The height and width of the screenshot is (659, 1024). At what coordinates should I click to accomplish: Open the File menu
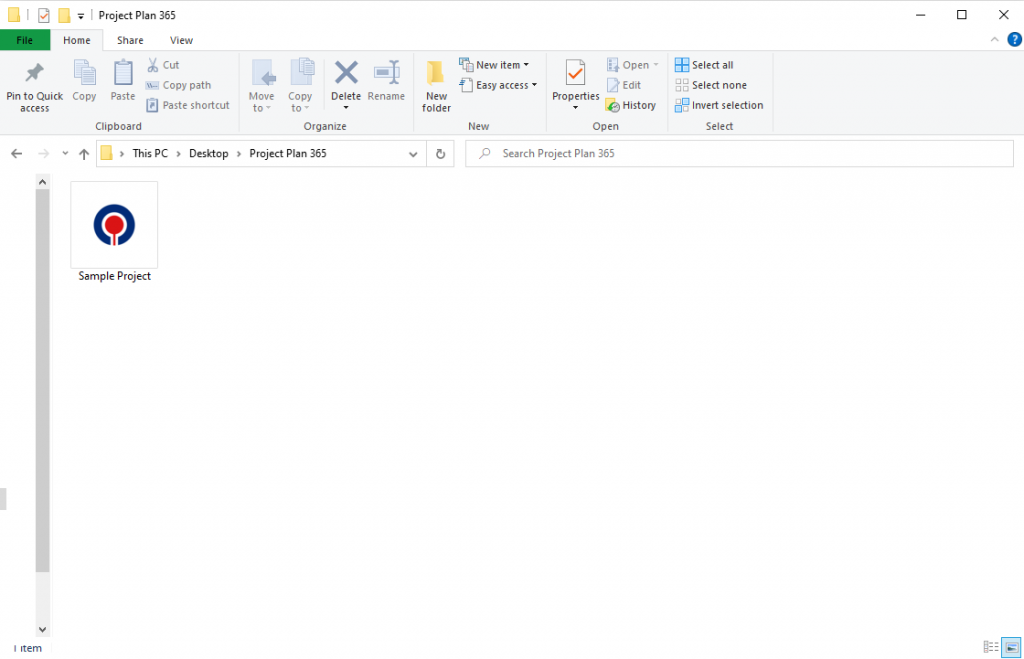[x=25, y=40]
